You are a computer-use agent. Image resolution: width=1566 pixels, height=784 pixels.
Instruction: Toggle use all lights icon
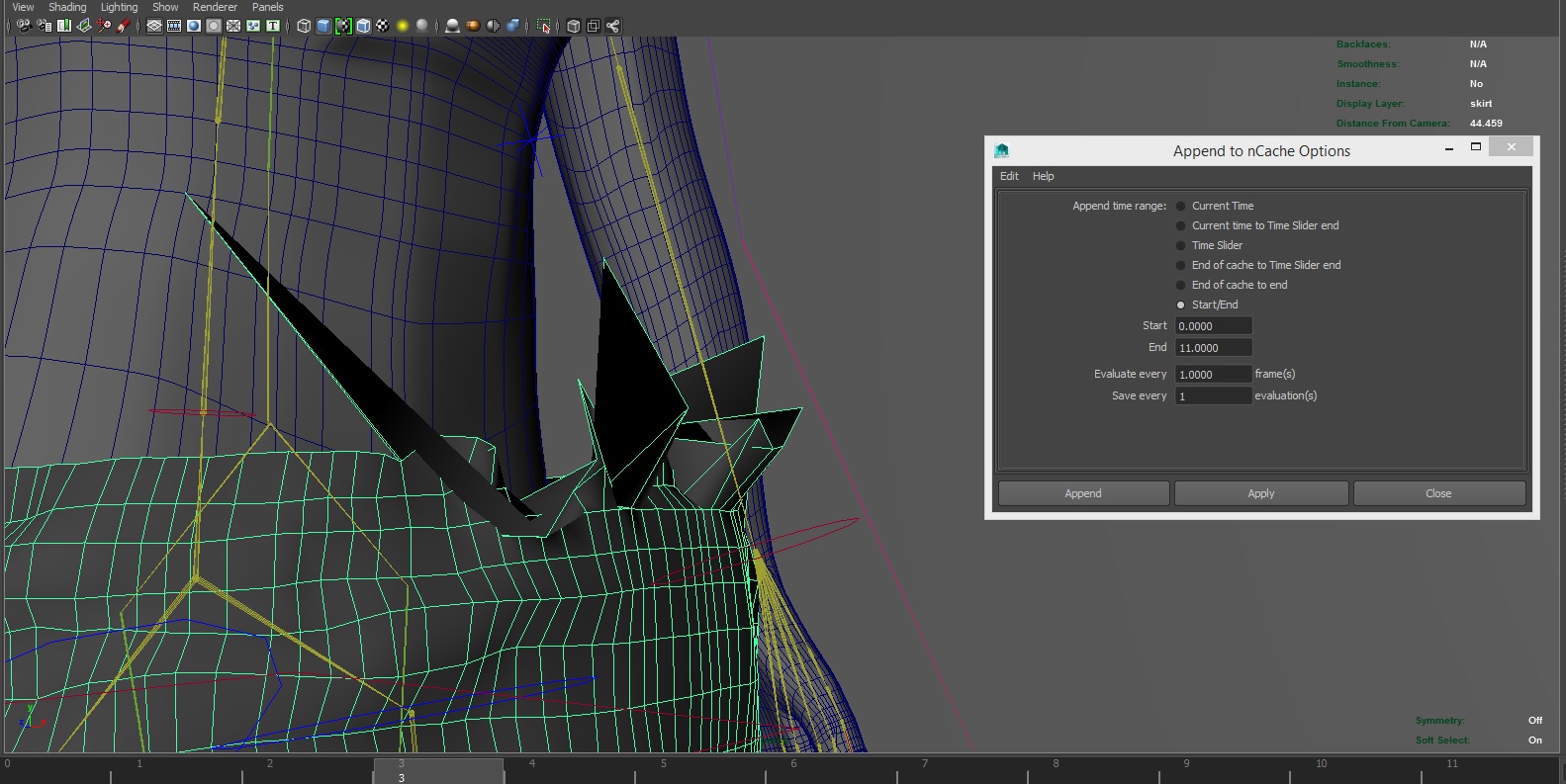click(x=403, y=26)
